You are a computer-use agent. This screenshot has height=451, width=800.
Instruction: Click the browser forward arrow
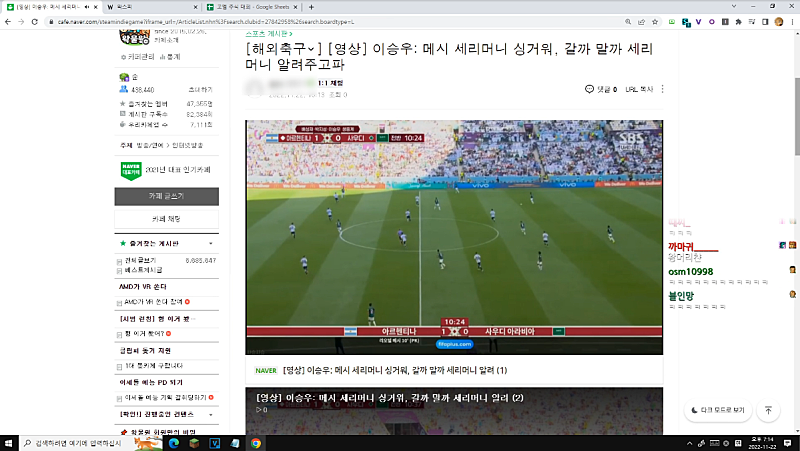pos(21,22)
